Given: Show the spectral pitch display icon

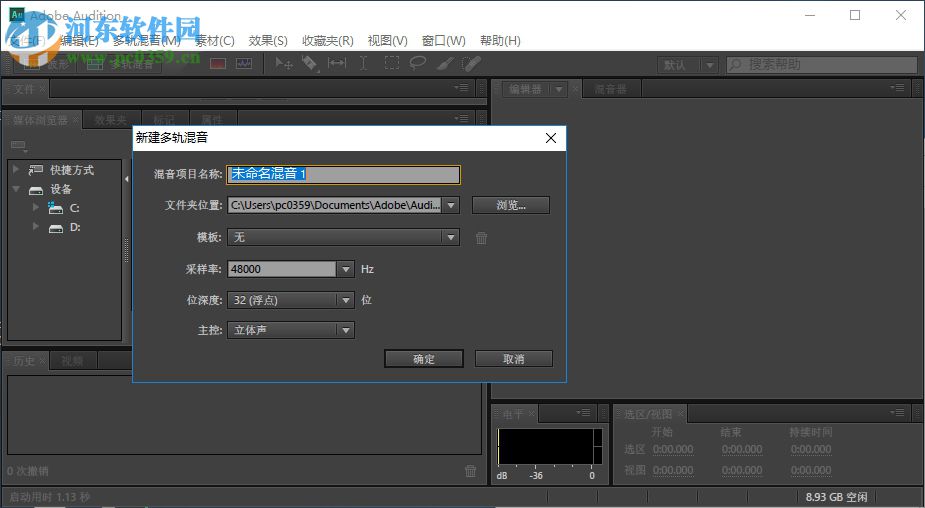Looking at the screenshot, I should point(244,63).
